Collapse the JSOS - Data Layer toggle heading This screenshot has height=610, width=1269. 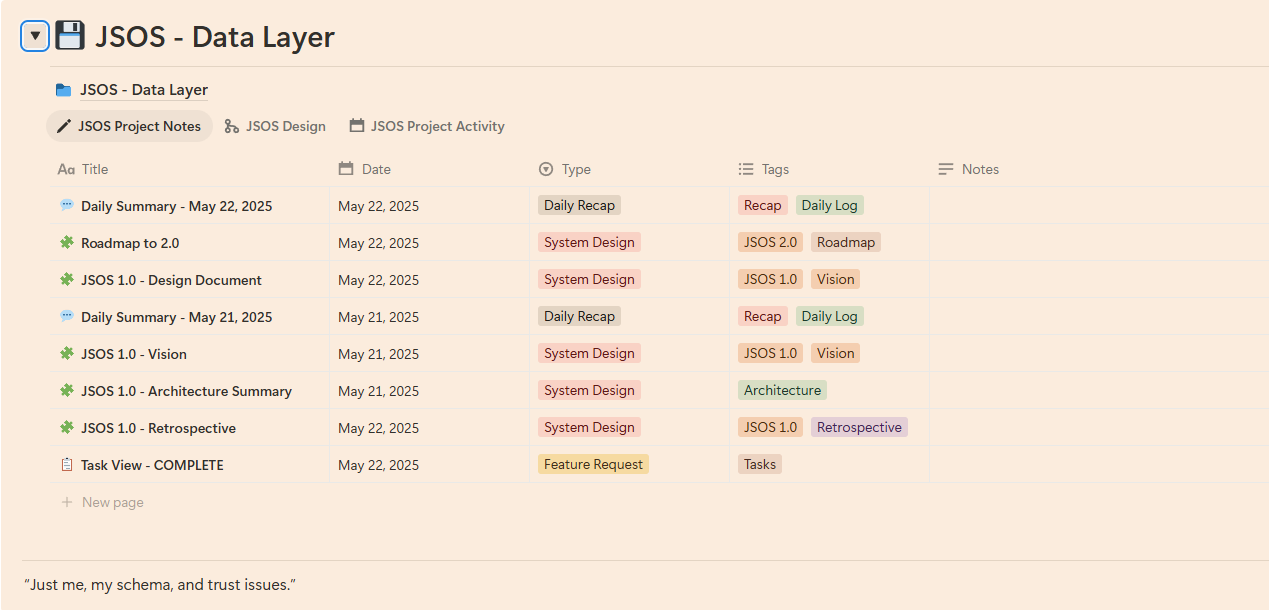pyautogui.click(x=35, y=37)
